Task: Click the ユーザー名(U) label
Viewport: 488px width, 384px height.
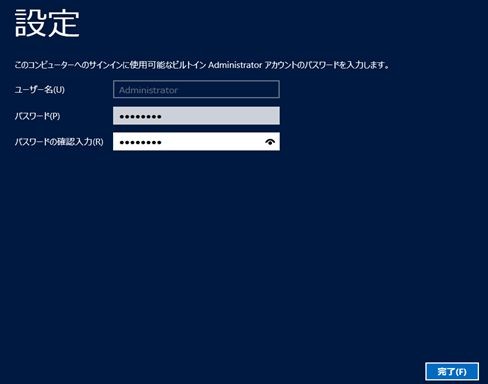Action: 39,90
